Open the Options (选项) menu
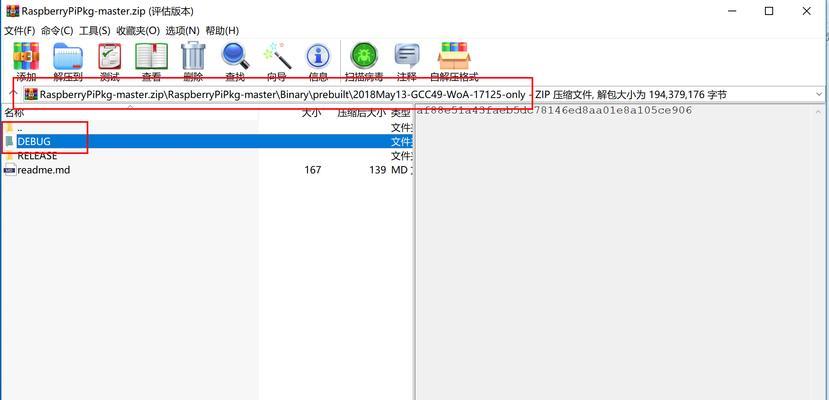This screenshot has height=400, width=829. (x=182, y=31)
